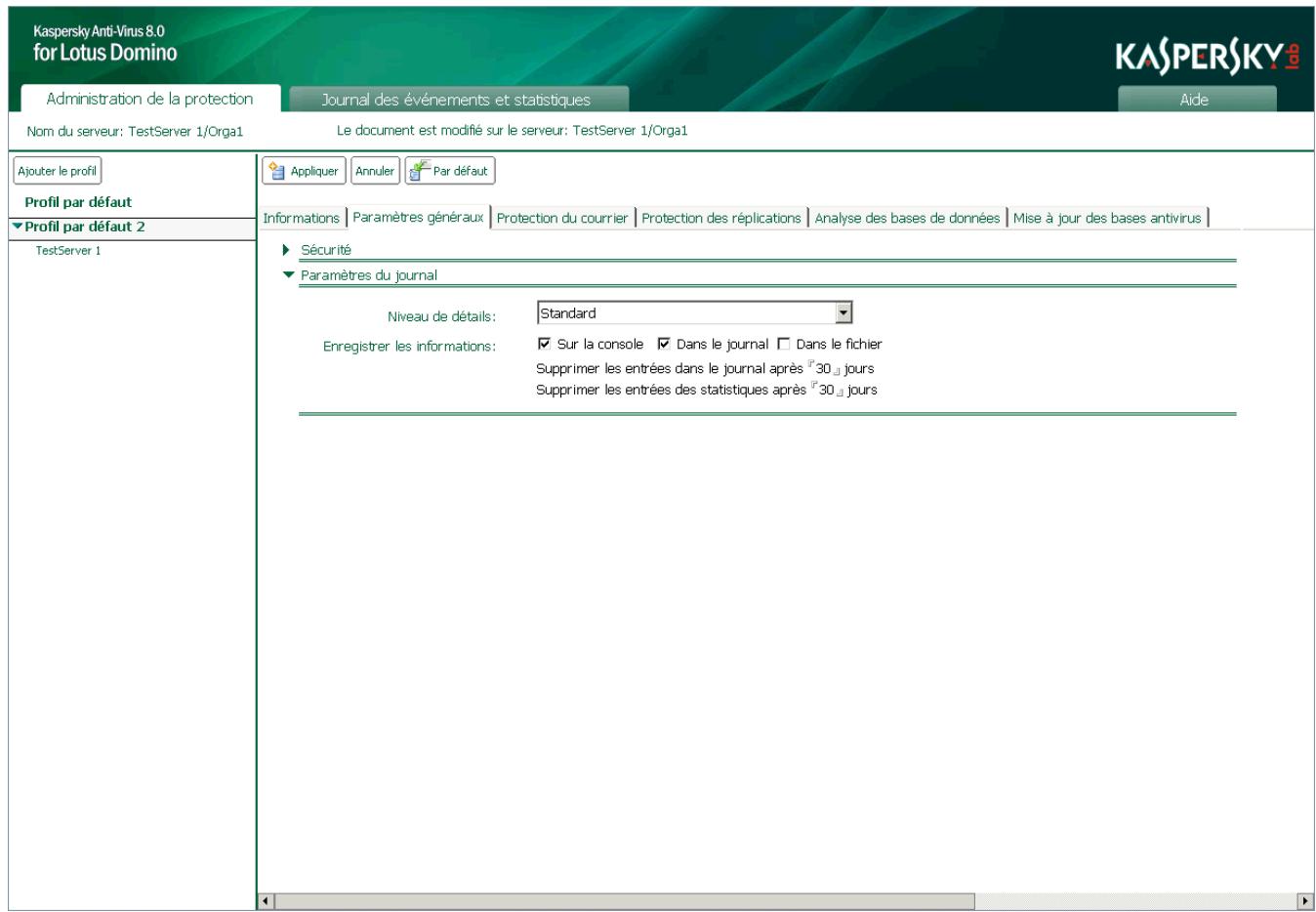This screenshot has width=1316, height=912.
Task: Click the Sécurité section title
Action: coord(326,250)
